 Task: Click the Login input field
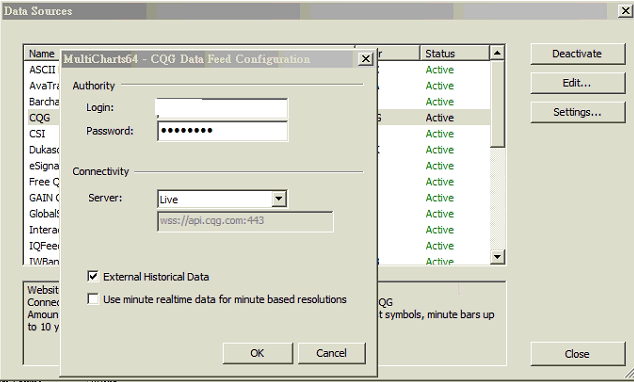(x=222, y=108)
